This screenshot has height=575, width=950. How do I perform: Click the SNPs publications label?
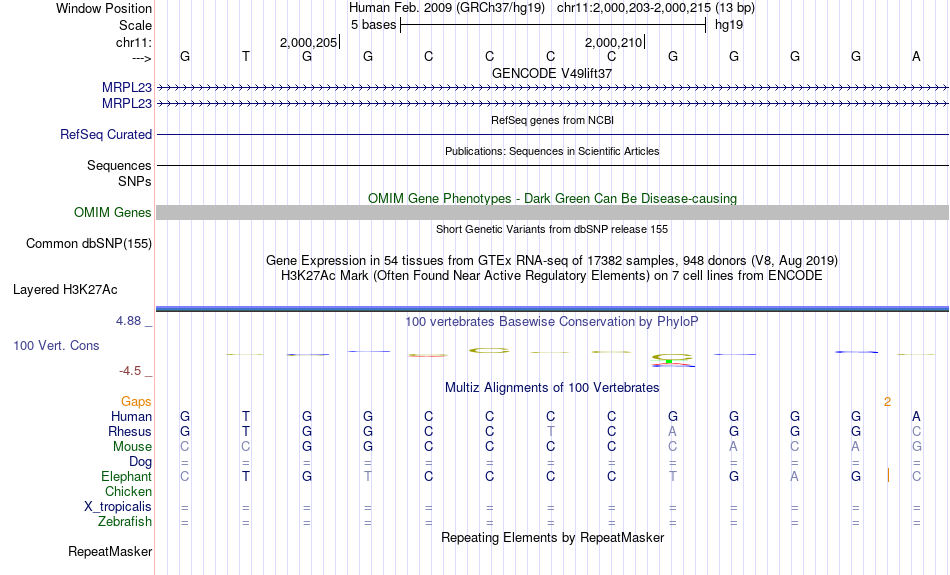(x=135, y=181)
